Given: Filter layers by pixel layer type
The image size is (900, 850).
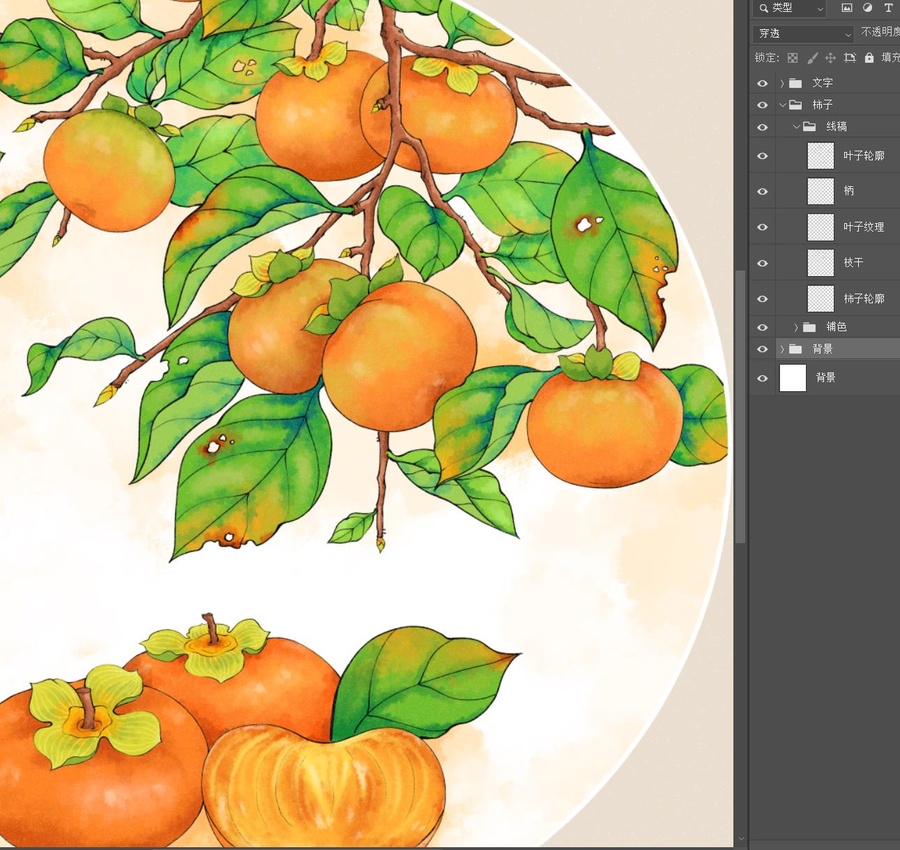Looking at the screenshot, I should 846,8.
